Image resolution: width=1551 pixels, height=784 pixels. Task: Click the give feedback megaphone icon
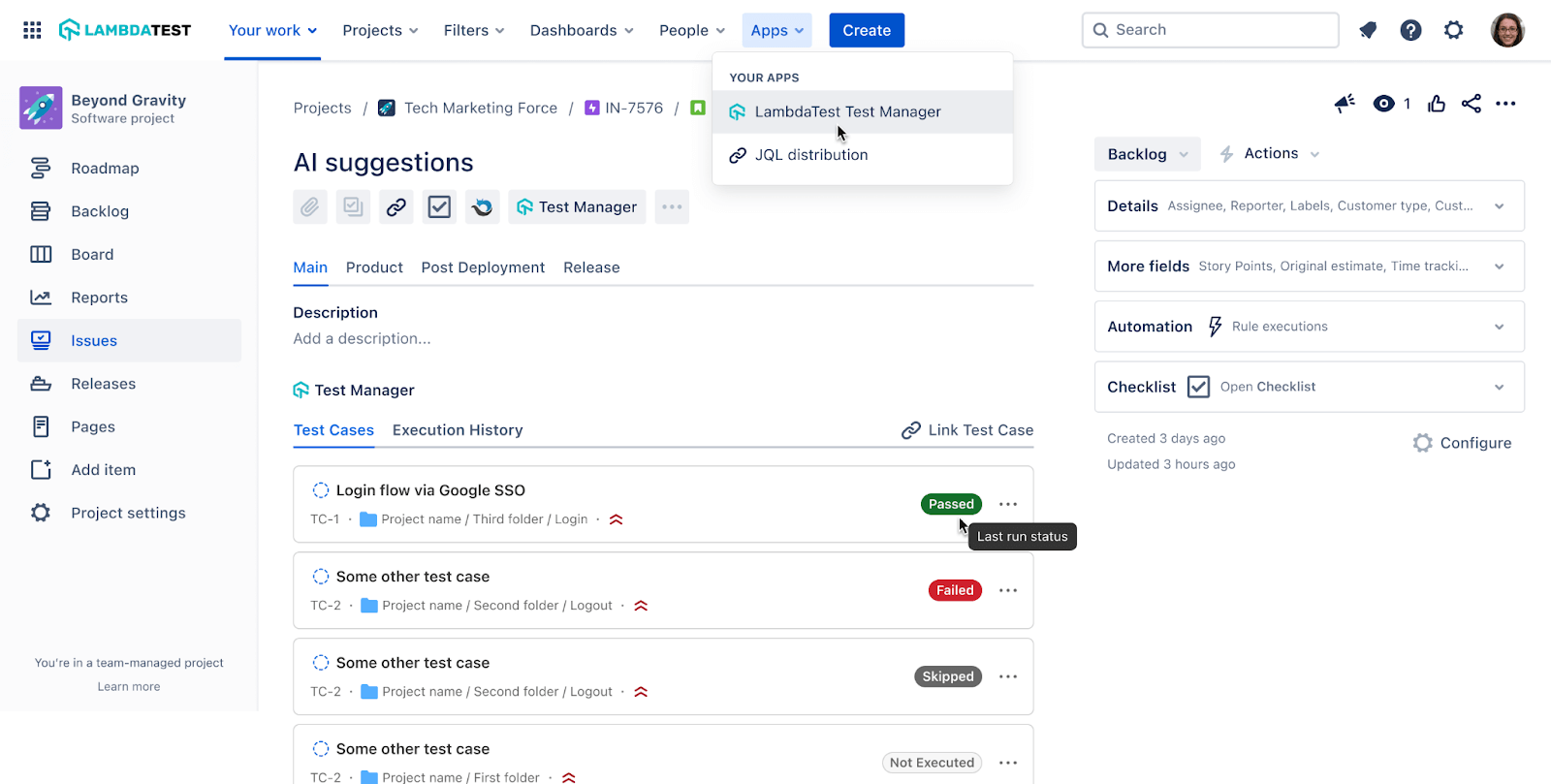click(1345, 103)
